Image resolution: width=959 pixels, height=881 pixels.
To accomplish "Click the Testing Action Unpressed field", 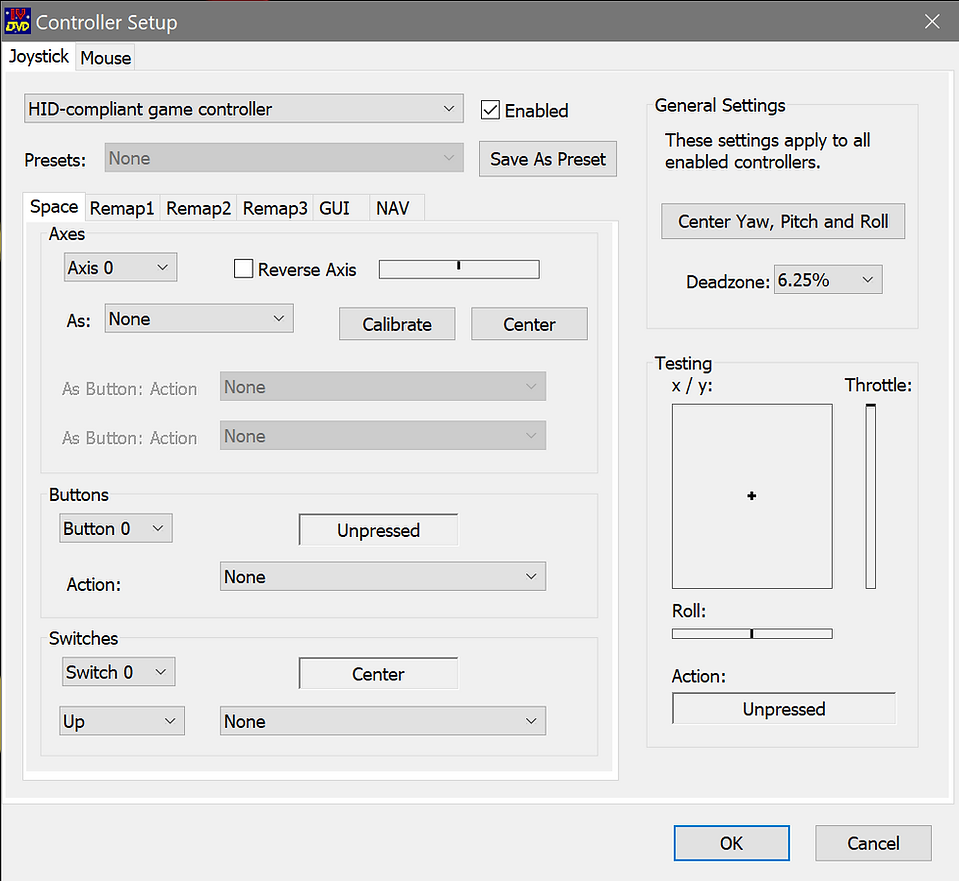I will [784, 708].
